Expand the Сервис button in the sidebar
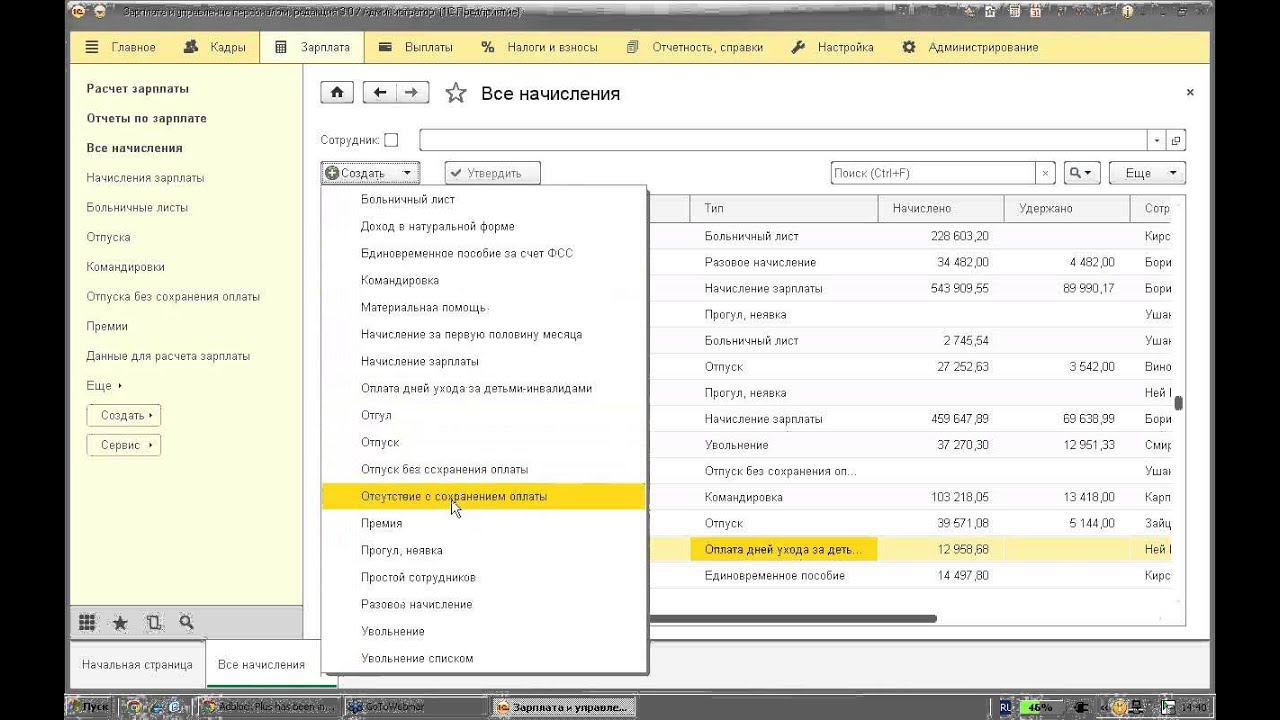This screenshot has width=1280, height=720. (x=124, y=445)
